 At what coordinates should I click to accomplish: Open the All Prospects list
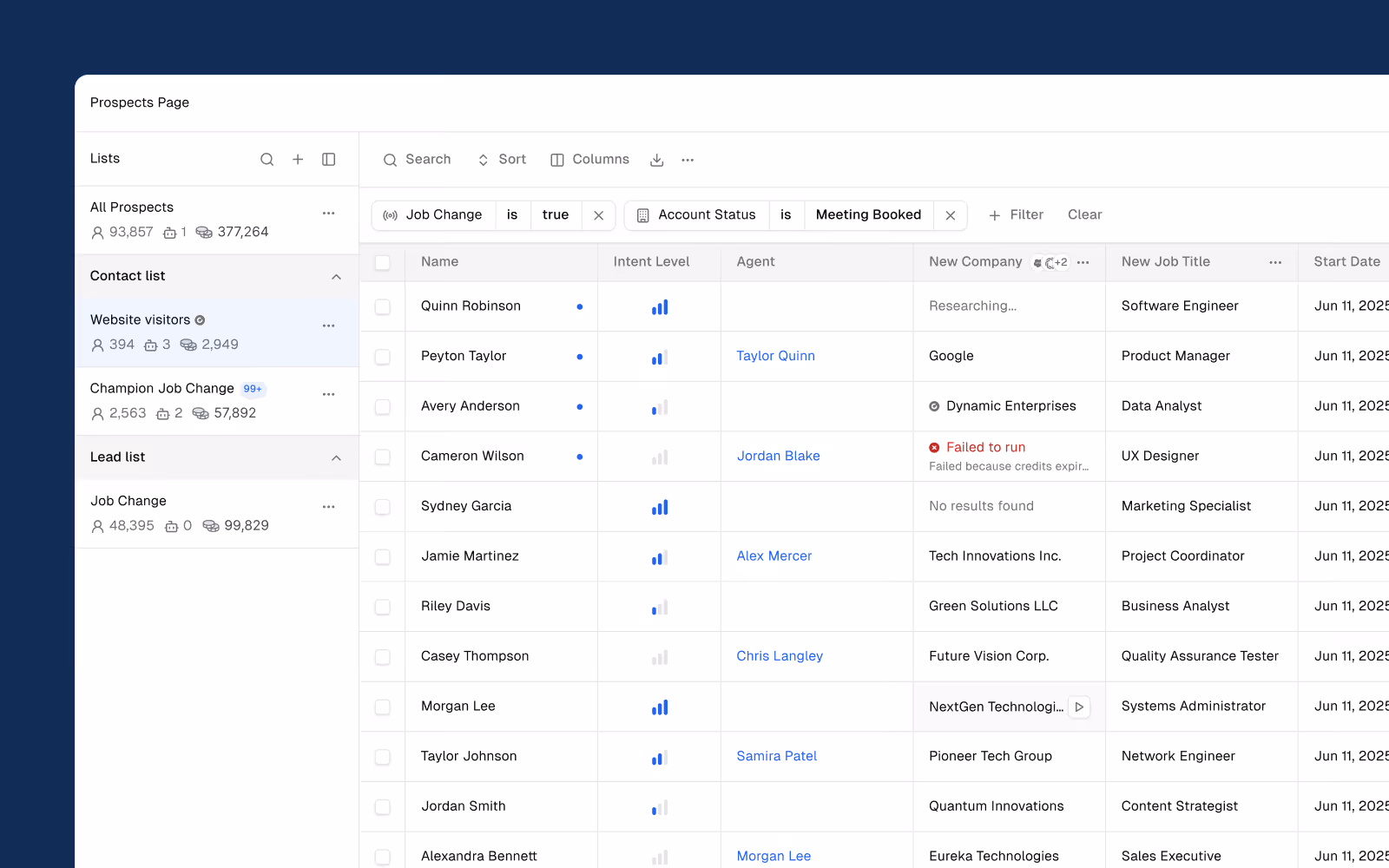pos(217,220)
